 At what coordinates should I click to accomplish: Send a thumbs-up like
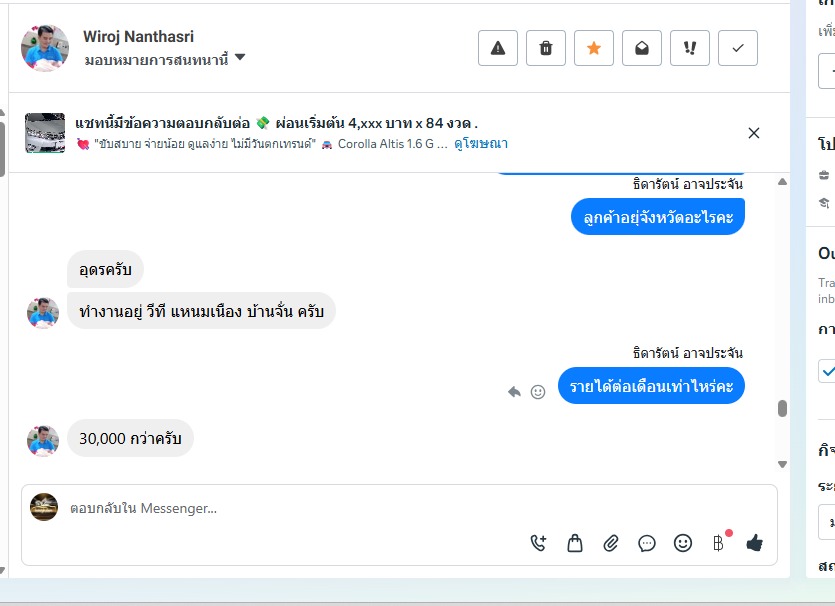(x=755, y=543)
